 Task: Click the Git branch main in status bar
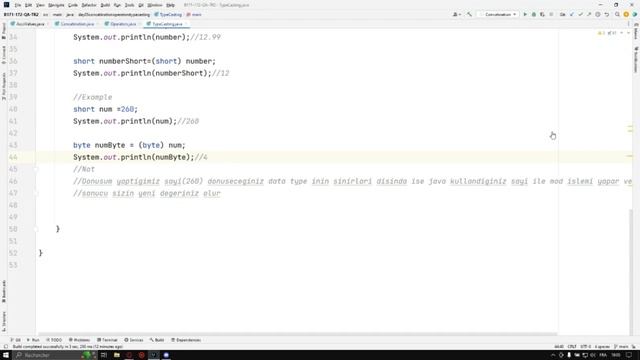pyautogui.click(x=622, y=347)
